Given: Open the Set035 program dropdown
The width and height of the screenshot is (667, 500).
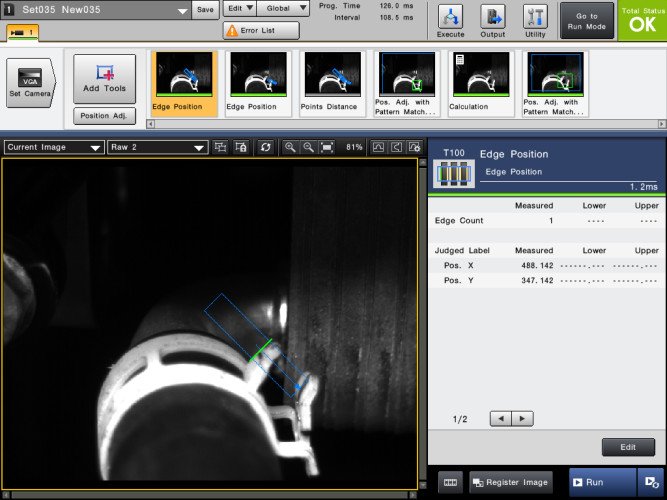Looking at the screenshot, I should pos(181,10).
